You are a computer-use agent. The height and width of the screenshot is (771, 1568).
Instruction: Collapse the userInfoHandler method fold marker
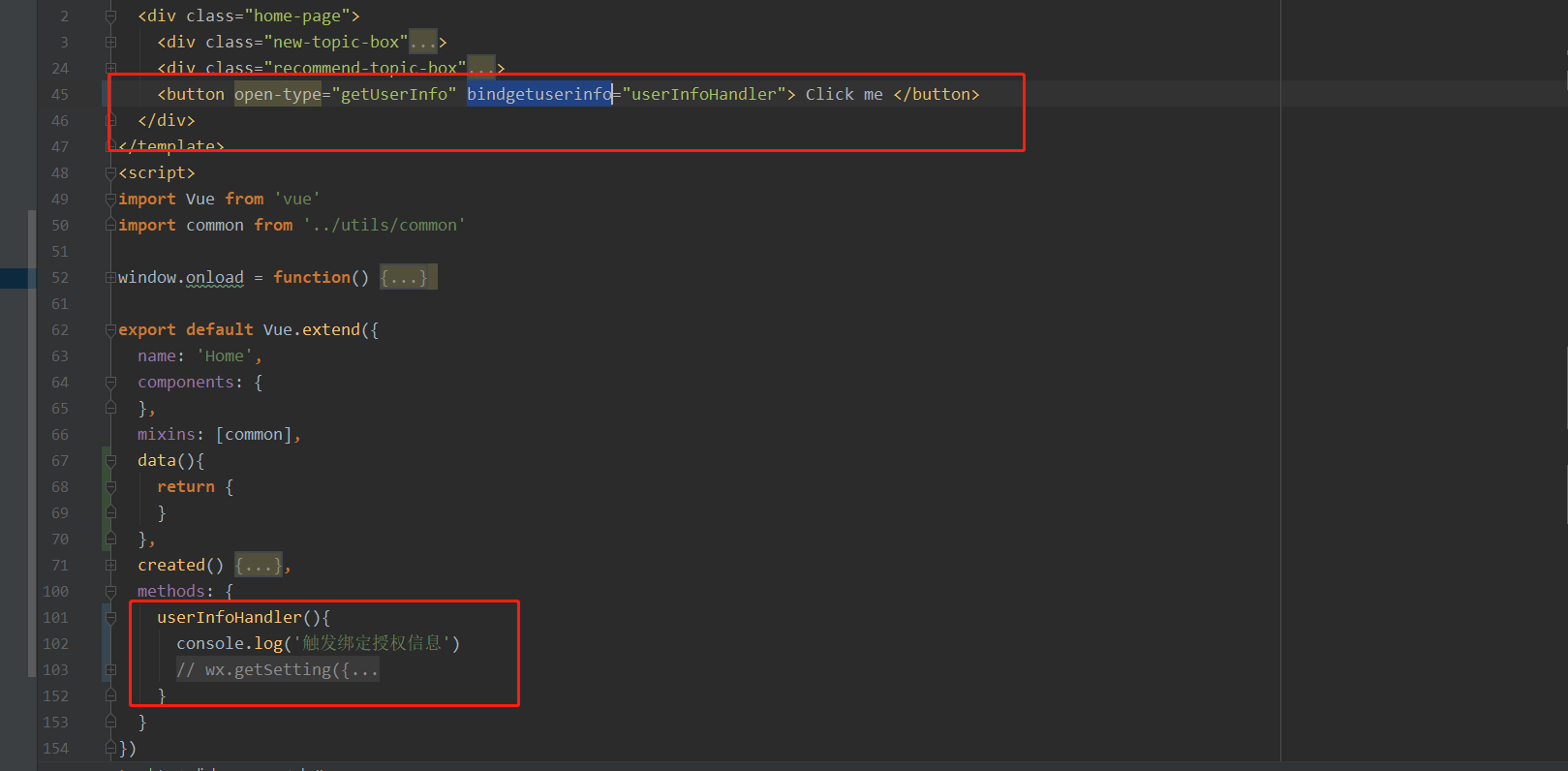tap(110, 617)
